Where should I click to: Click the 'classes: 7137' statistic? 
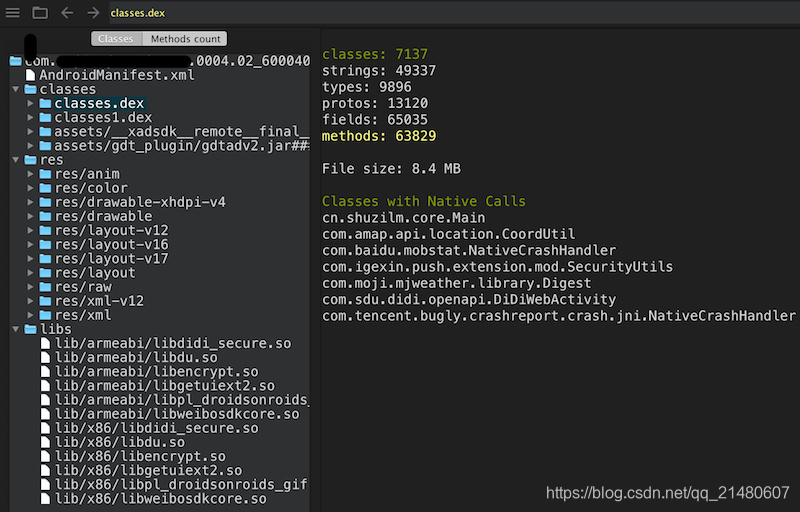point(375,54)
